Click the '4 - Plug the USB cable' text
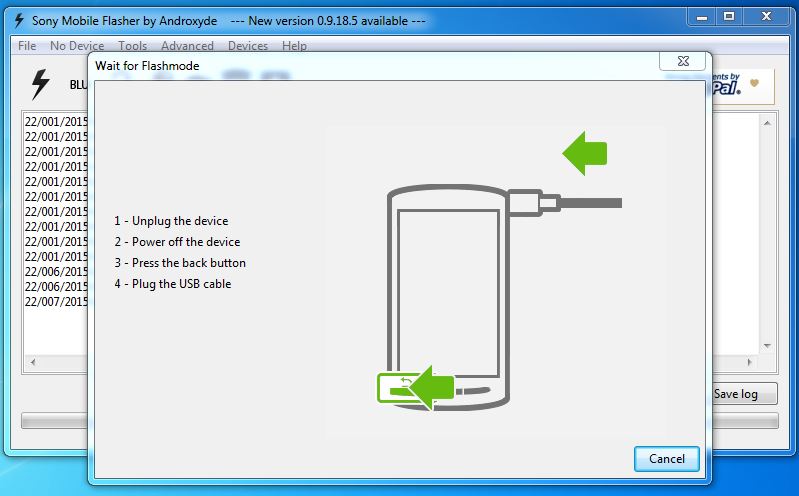 (173, 284)
